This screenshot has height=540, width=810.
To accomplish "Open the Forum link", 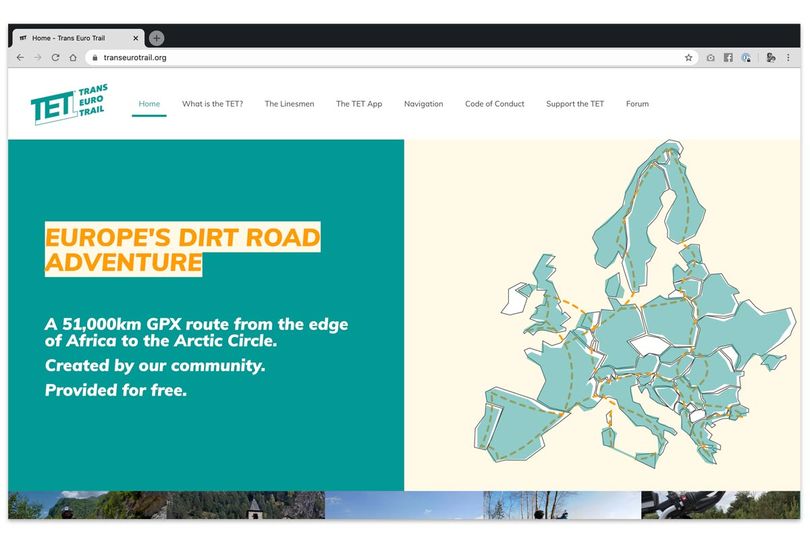I will pyautogui.click(x=637, y=103).
